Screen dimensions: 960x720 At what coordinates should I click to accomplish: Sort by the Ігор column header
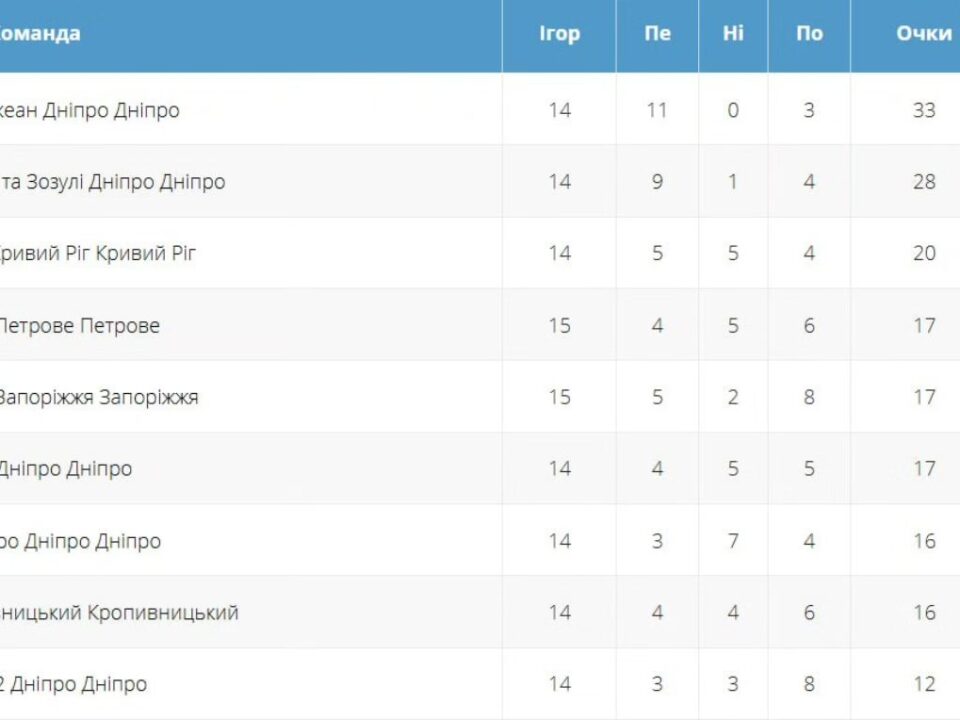[559, 33]
